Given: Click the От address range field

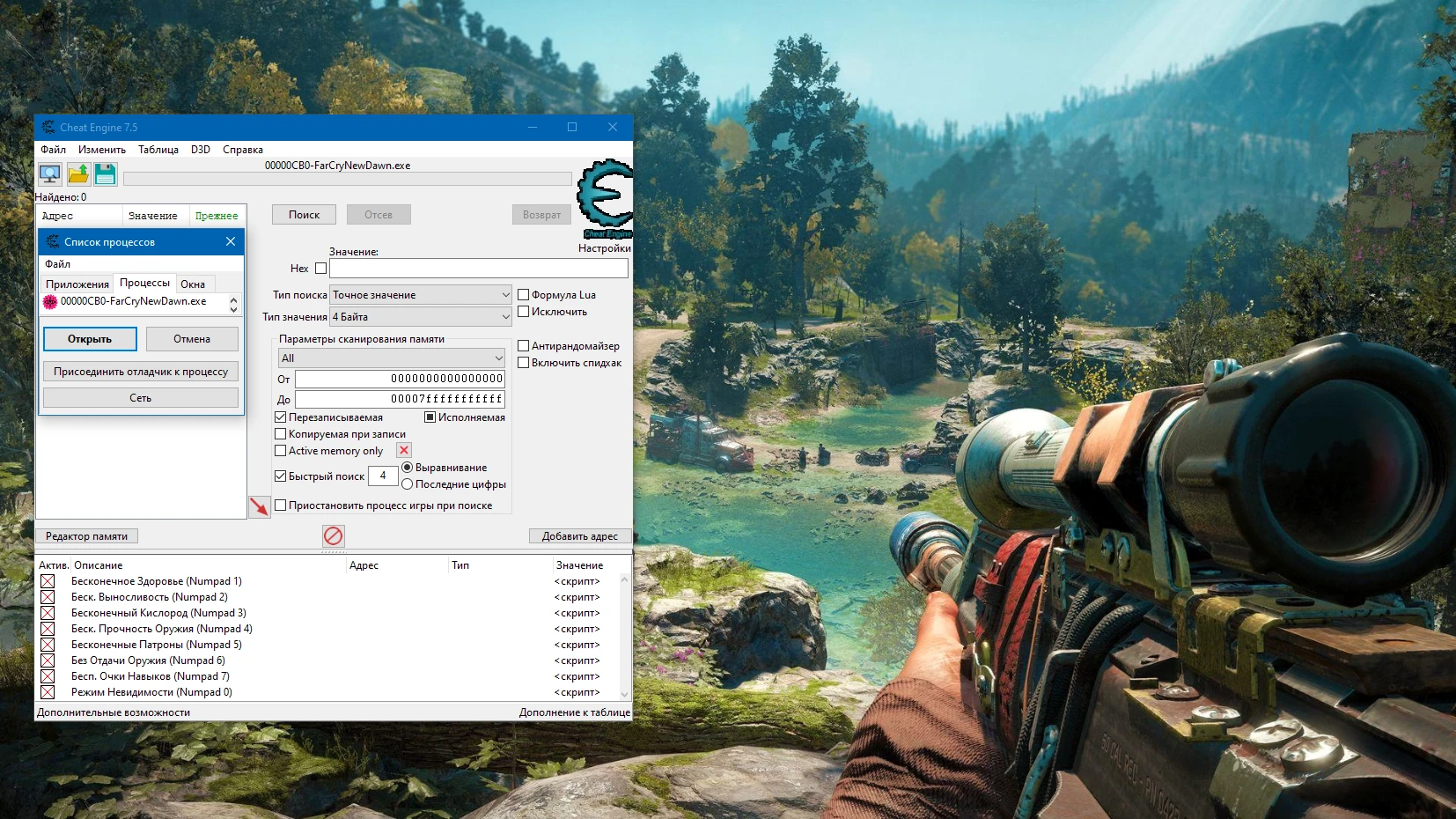Looking at the screenshot, I should tap(399, 379).
